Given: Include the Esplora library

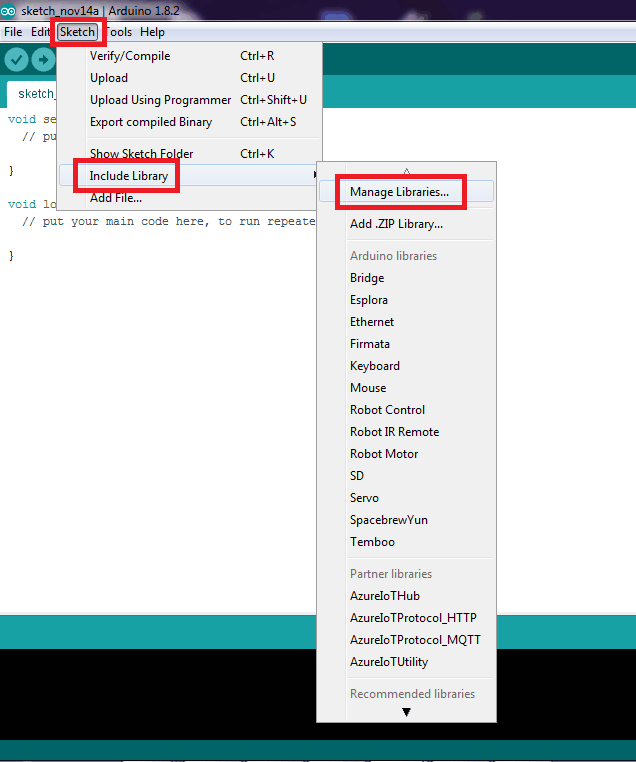Looking at the screenshot, I should [406, 300].
